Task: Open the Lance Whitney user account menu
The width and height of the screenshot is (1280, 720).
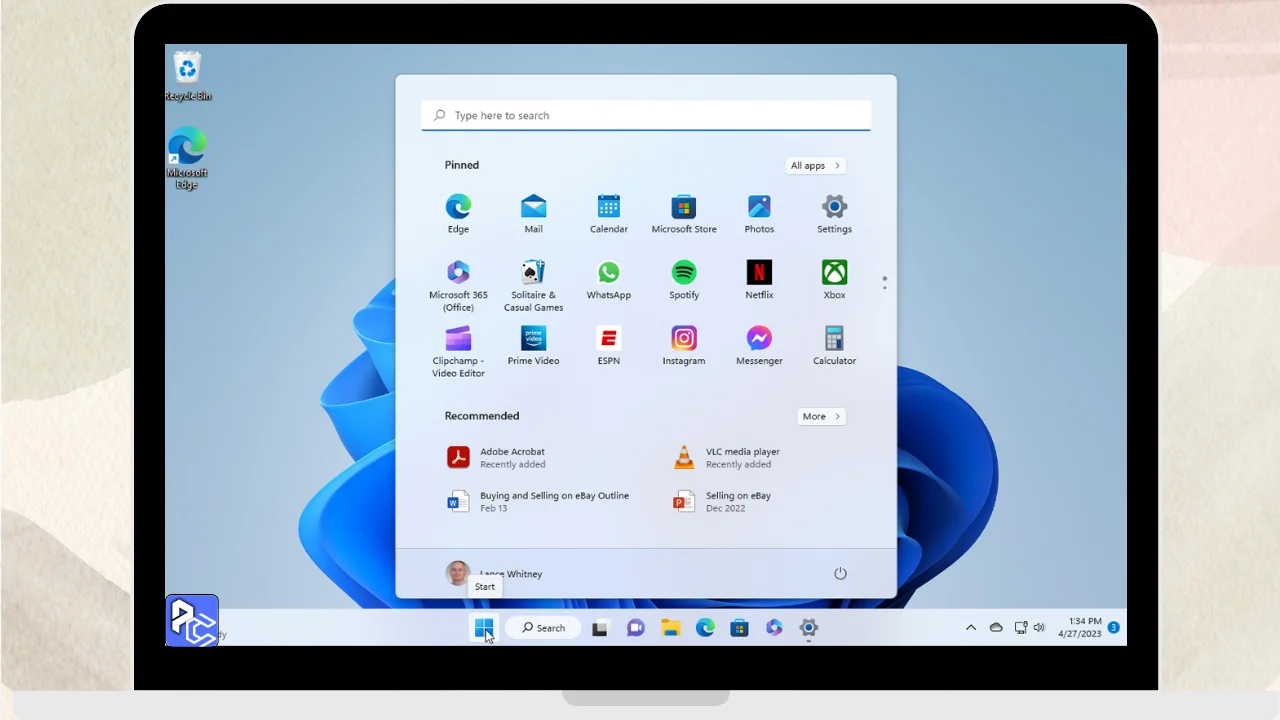Action: point(494,573)
